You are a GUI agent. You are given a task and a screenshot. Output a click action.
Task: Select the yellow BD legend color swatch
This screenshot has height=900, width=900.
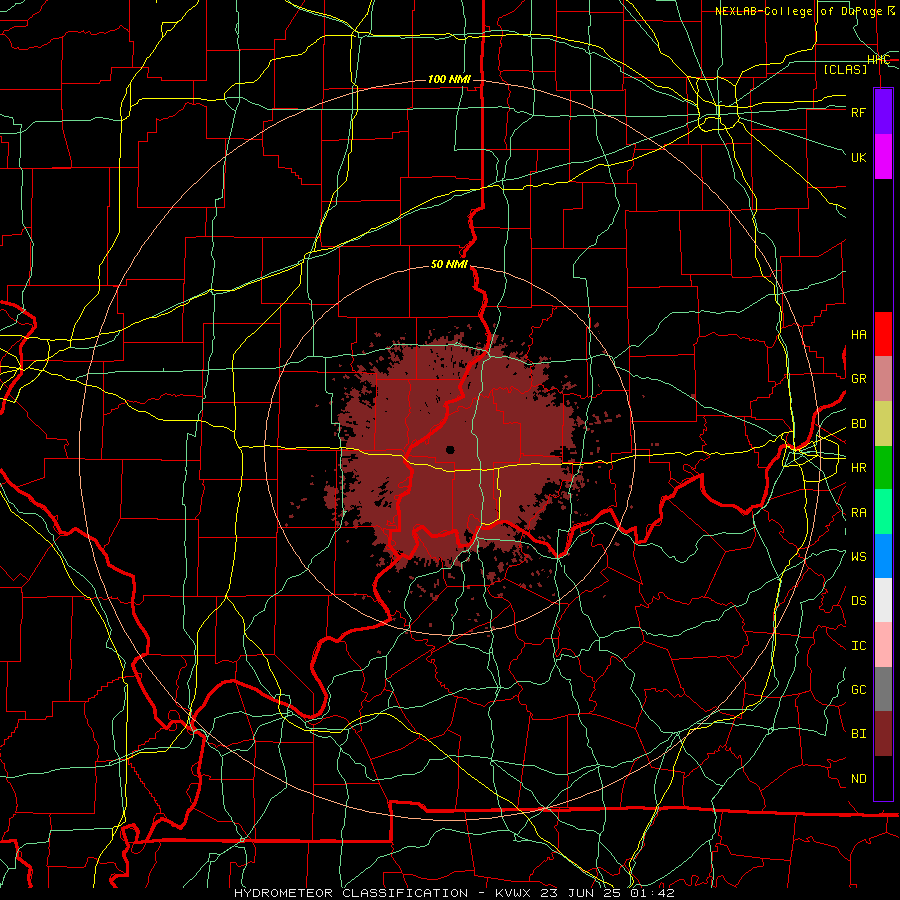[883, 424]
